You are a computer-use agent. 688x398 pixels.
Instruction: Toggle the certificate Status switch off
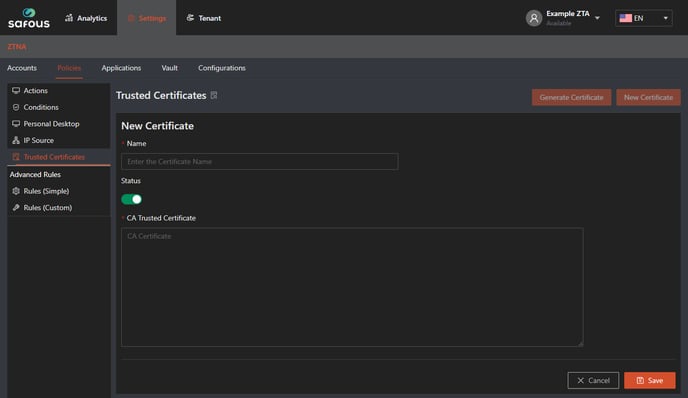[131, 199]
